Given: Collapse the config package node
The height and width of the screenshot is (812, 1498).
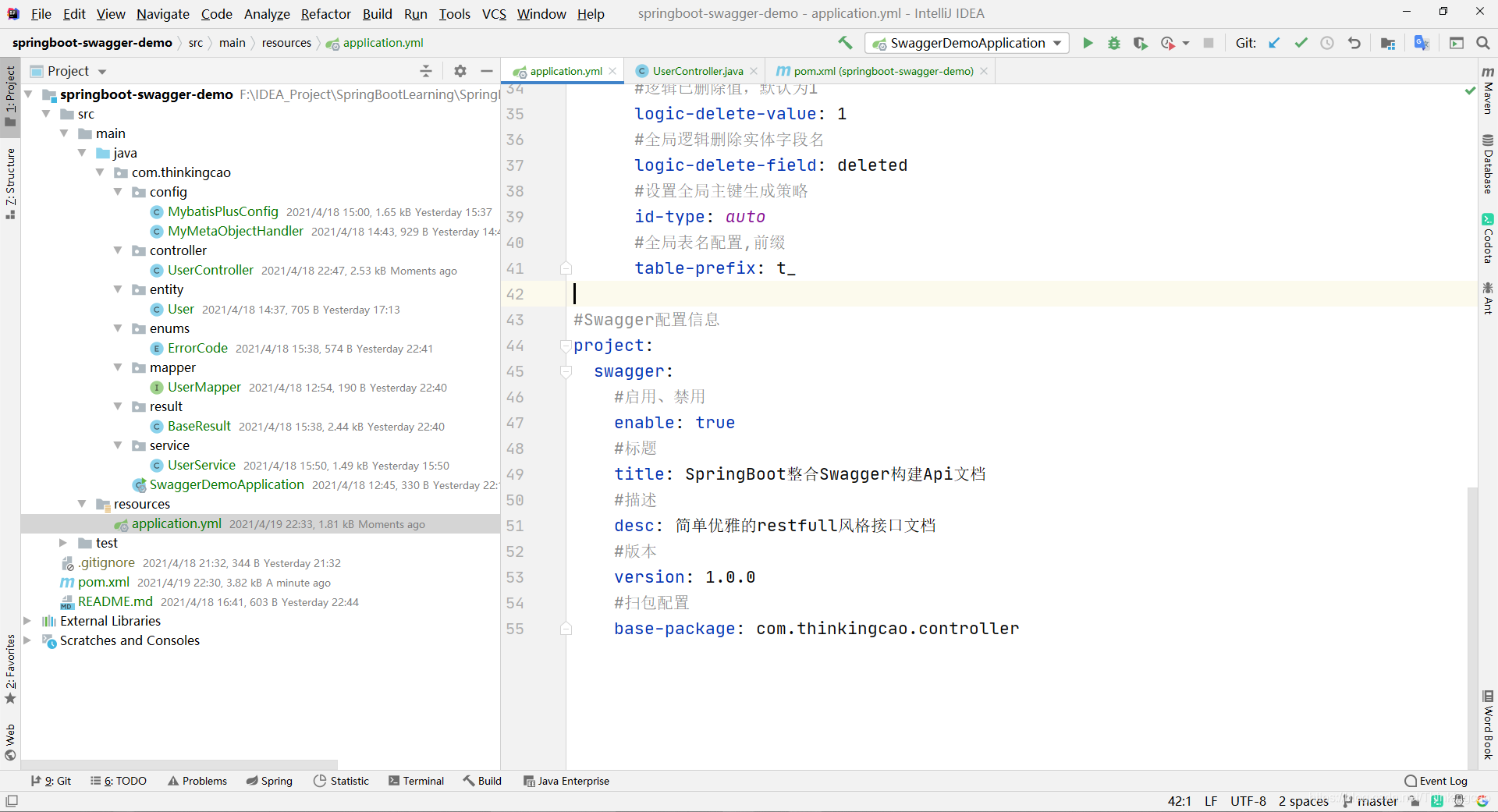Looking at the screenshot, I should (x=118, y=192).
